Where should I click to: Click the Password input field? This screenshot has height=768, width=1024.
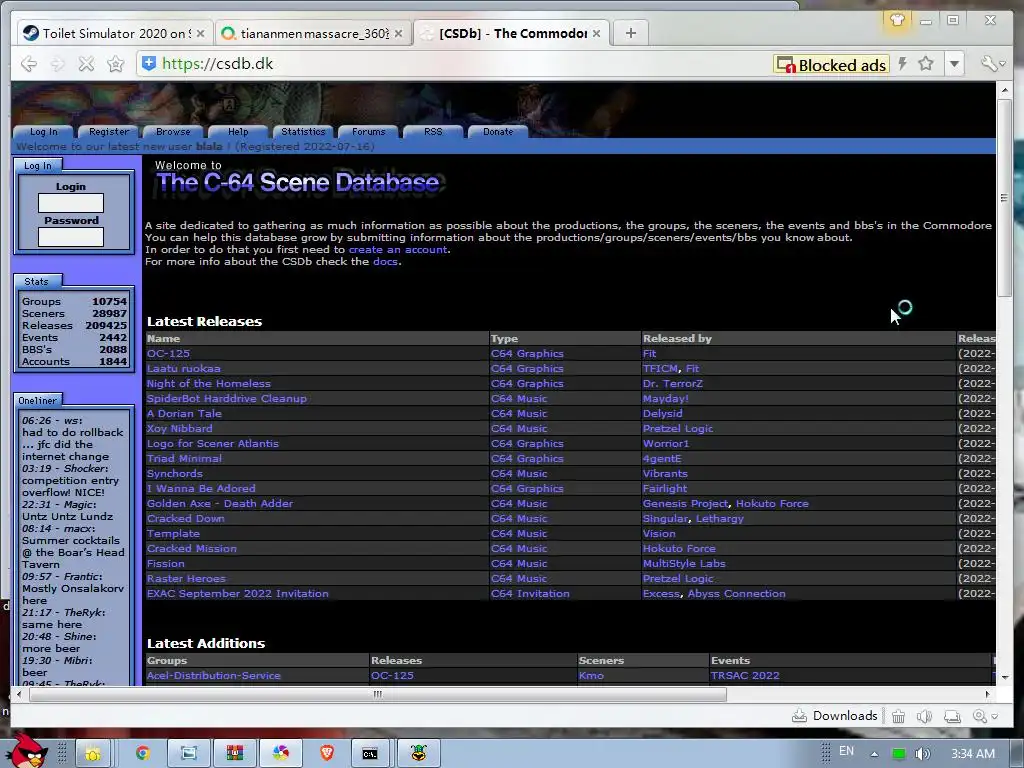pyautogui.click(x=71, y=237)
